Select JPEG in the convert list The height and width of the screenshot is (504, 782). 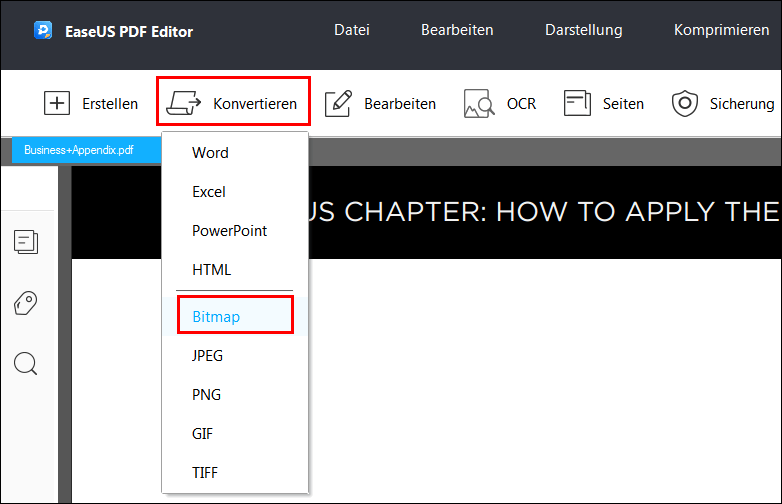235,355
